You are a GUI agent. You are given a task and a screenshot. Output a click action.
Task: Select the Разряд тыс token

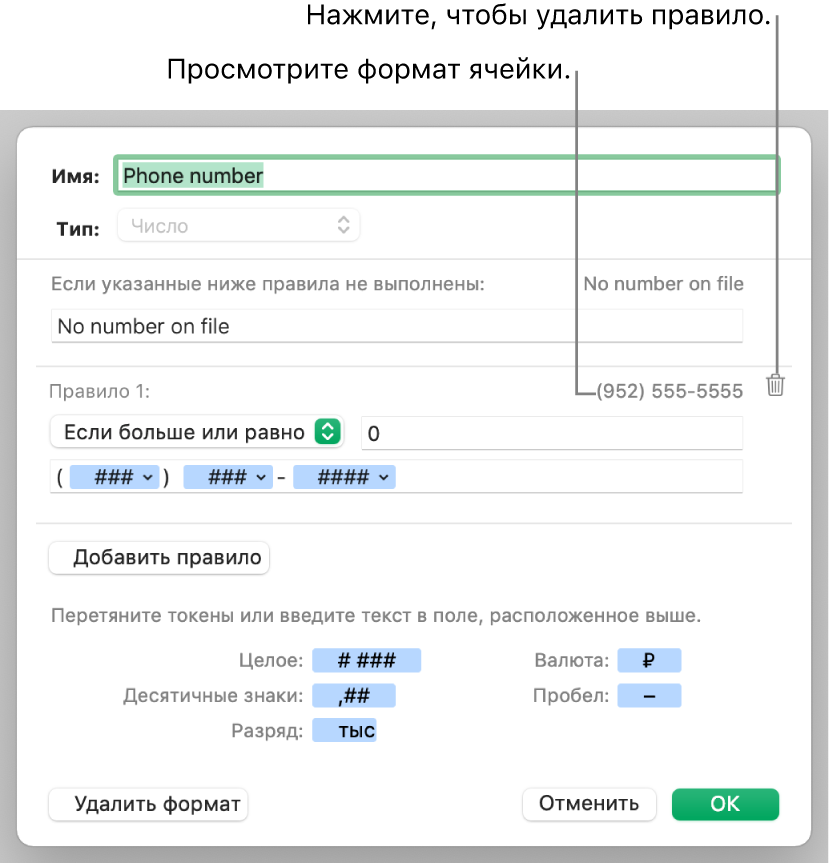pos(344,730)
